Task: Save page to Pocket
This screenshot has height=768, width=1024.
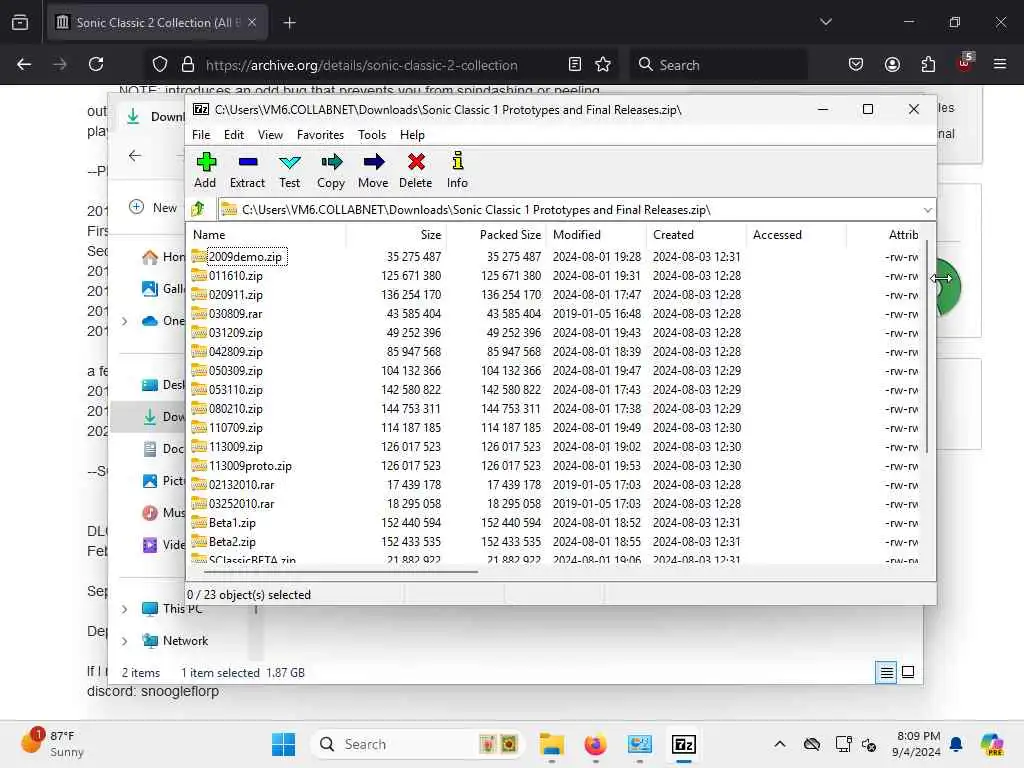Action: 856,65
